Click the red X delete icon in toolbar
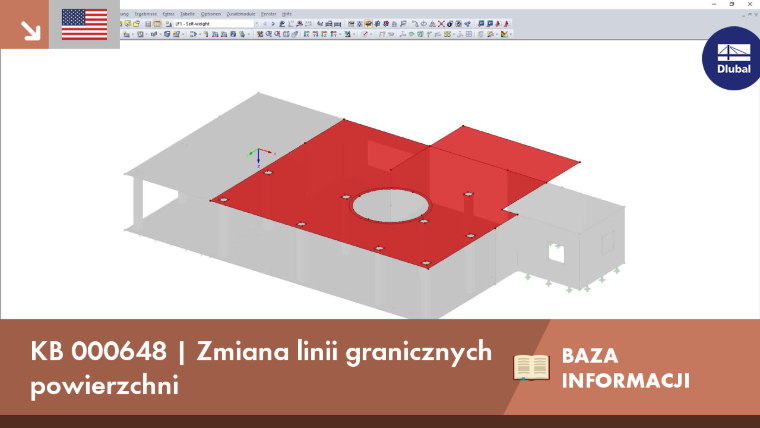 click(441, 24)
